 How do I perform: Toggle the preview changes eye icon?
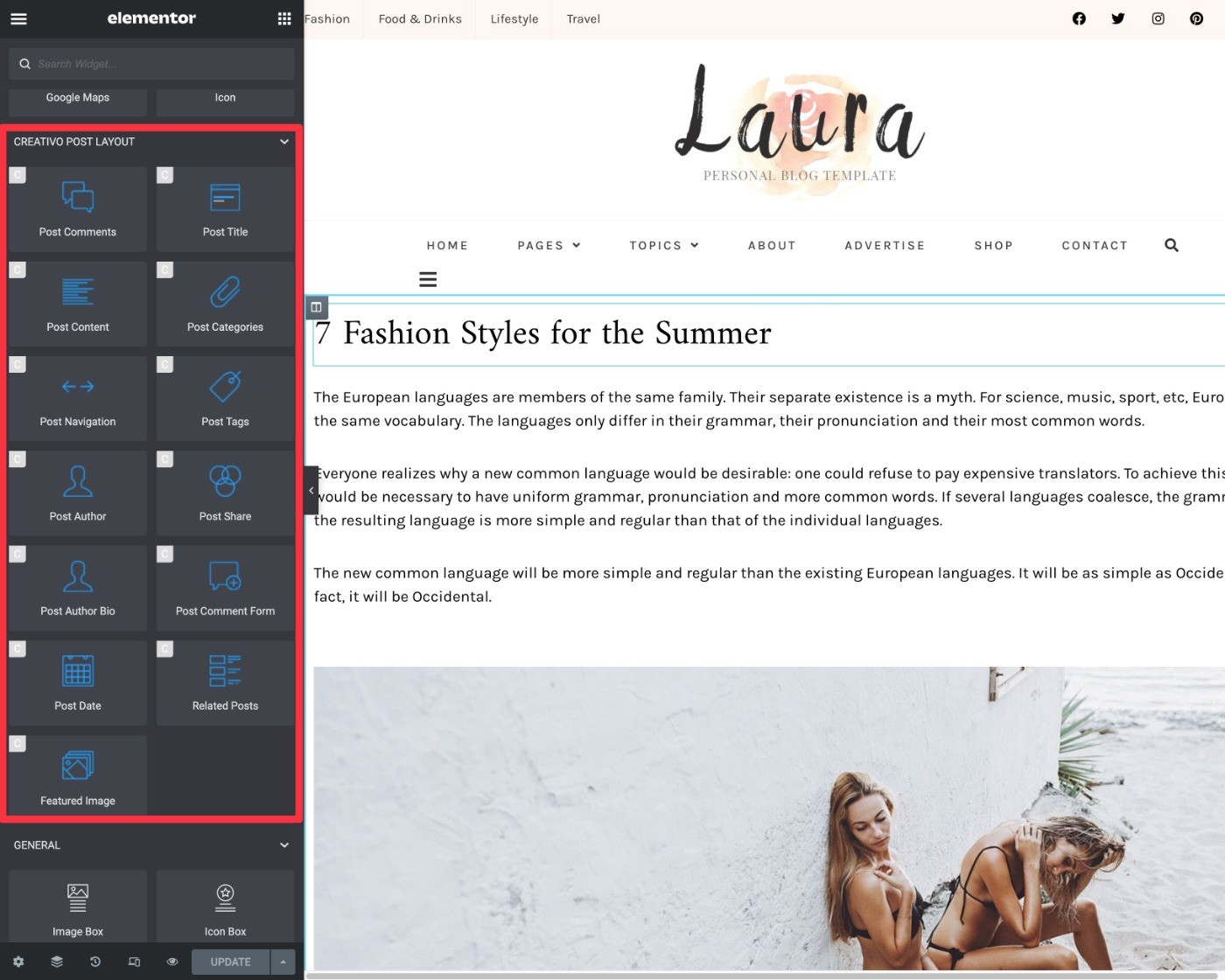pos(172,962)
